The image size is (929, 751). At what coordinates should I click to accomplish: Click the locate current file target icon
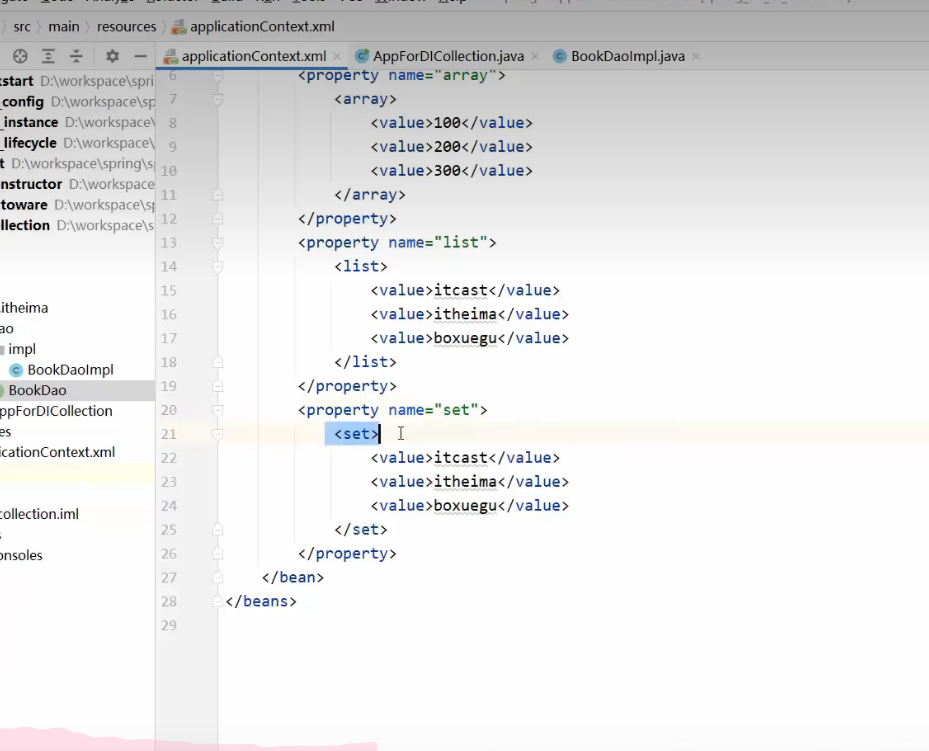(20, 56)
